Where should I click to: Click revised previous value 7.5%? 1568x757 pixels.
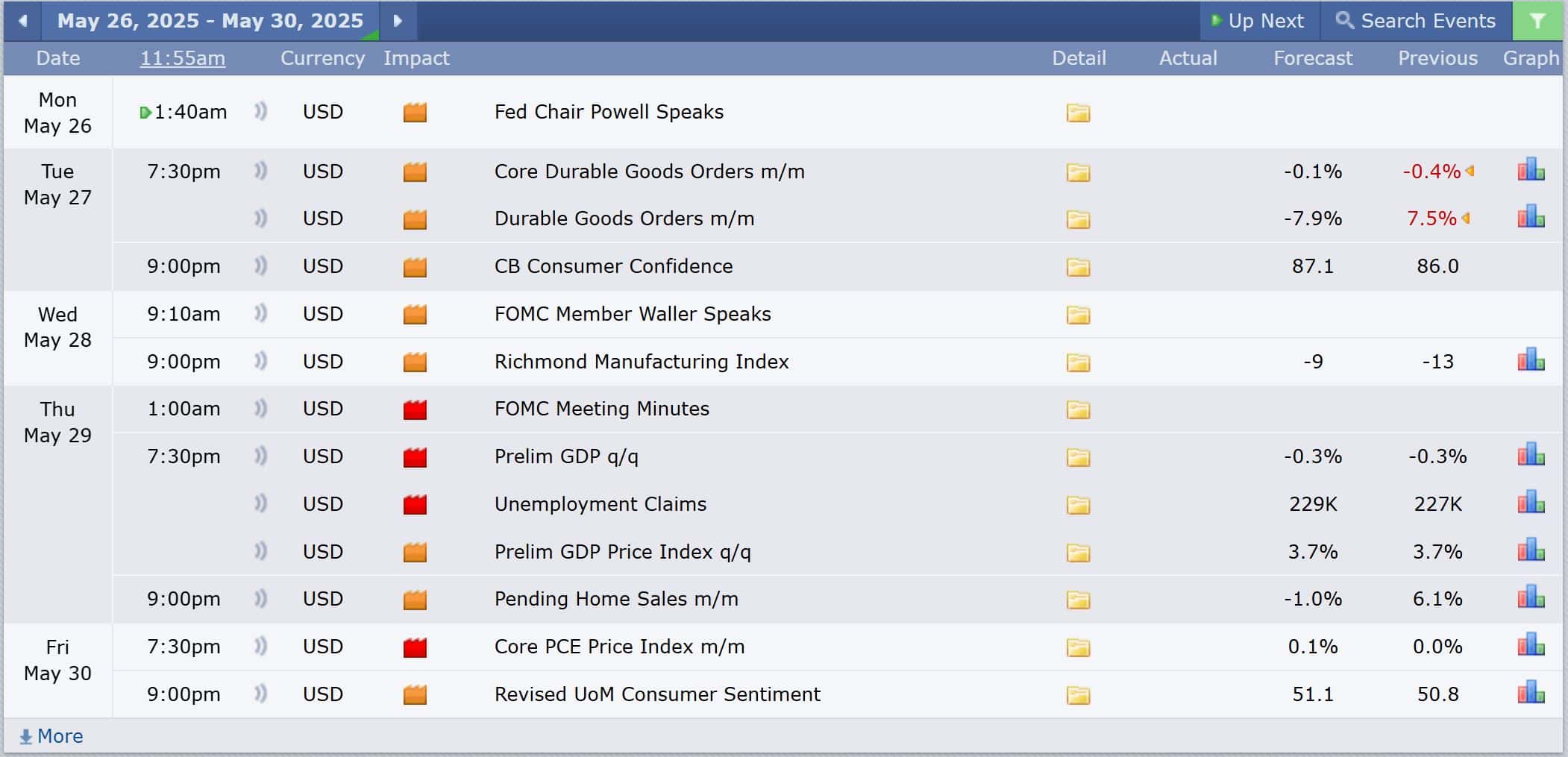coord(1431,219)
